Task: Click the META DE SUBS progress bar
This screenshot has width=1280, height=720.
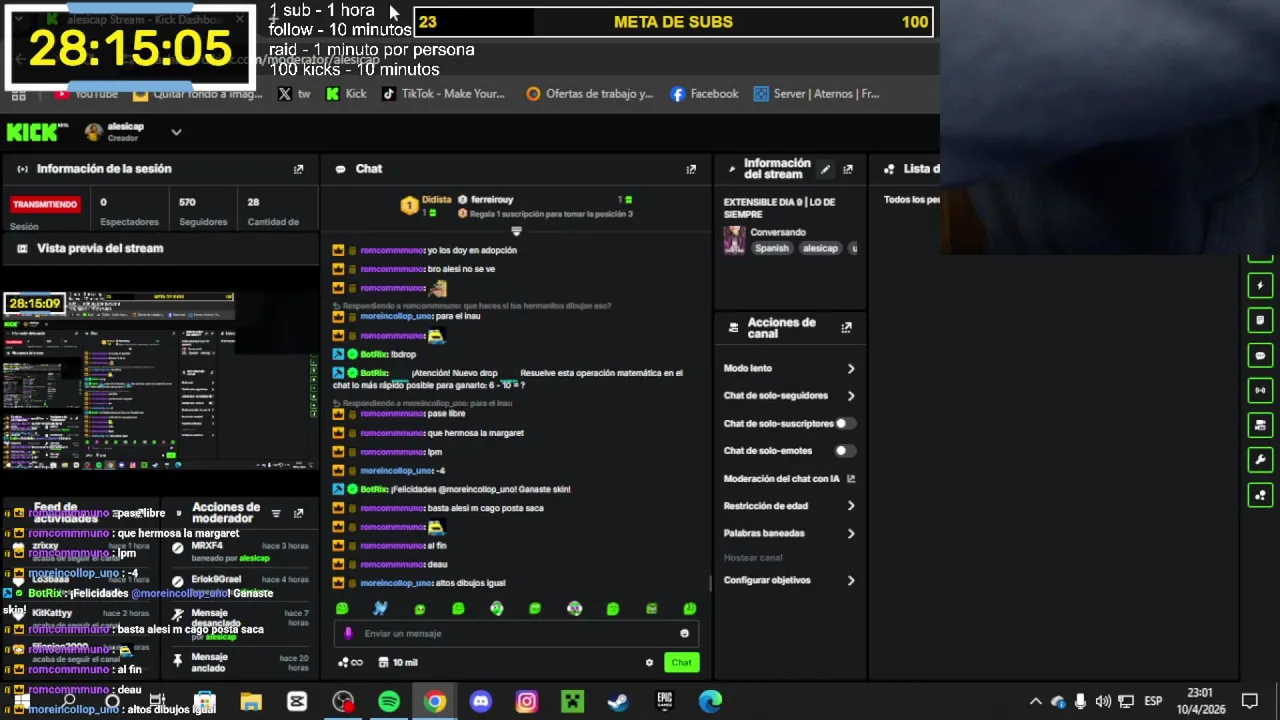Action: pyautogui.click(x=673, y=22)
